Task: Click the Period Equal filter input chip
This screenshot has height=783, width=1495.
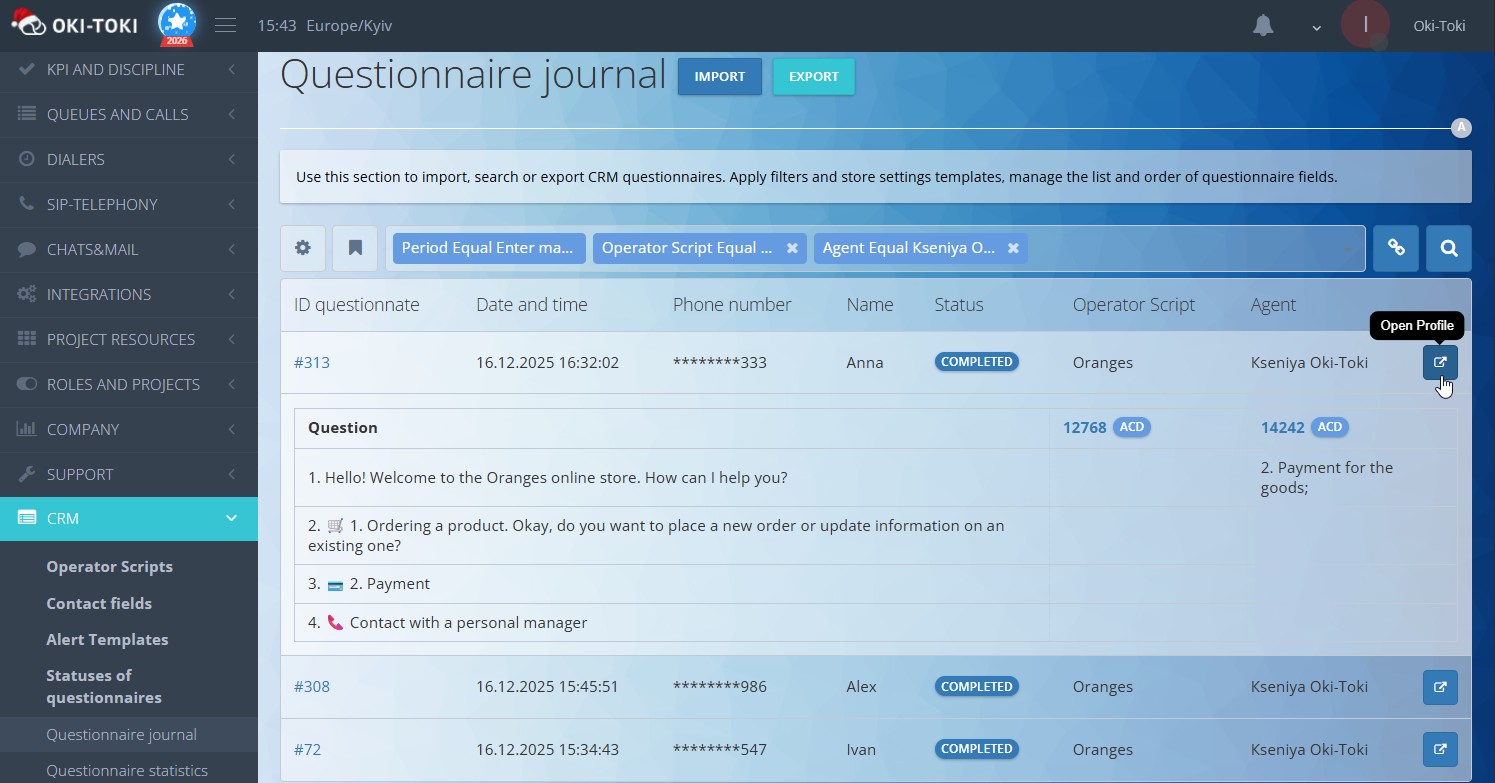Action: coord(489,247)
